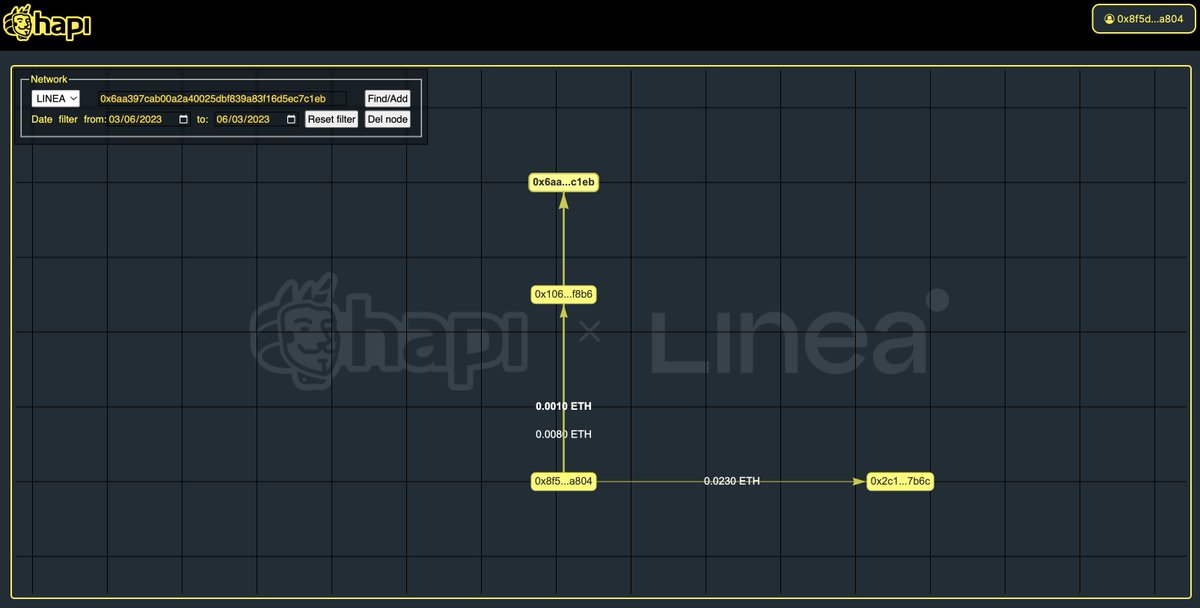The height and width of the screenshot is (608, 1200).
Task: Focus the wallet address input field
Action: click(x=221, y=99)
